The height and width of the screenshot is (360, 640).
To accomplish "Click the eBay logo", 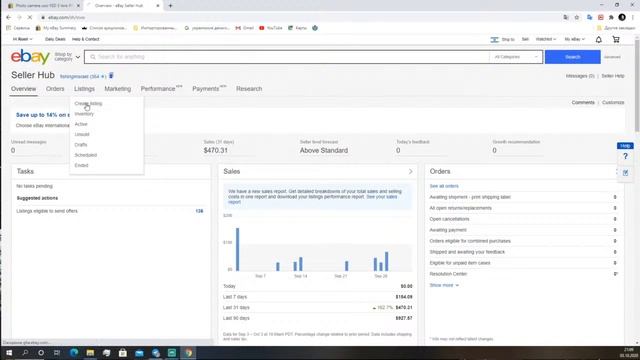I will pyautogui.click(x=30, y=57).
